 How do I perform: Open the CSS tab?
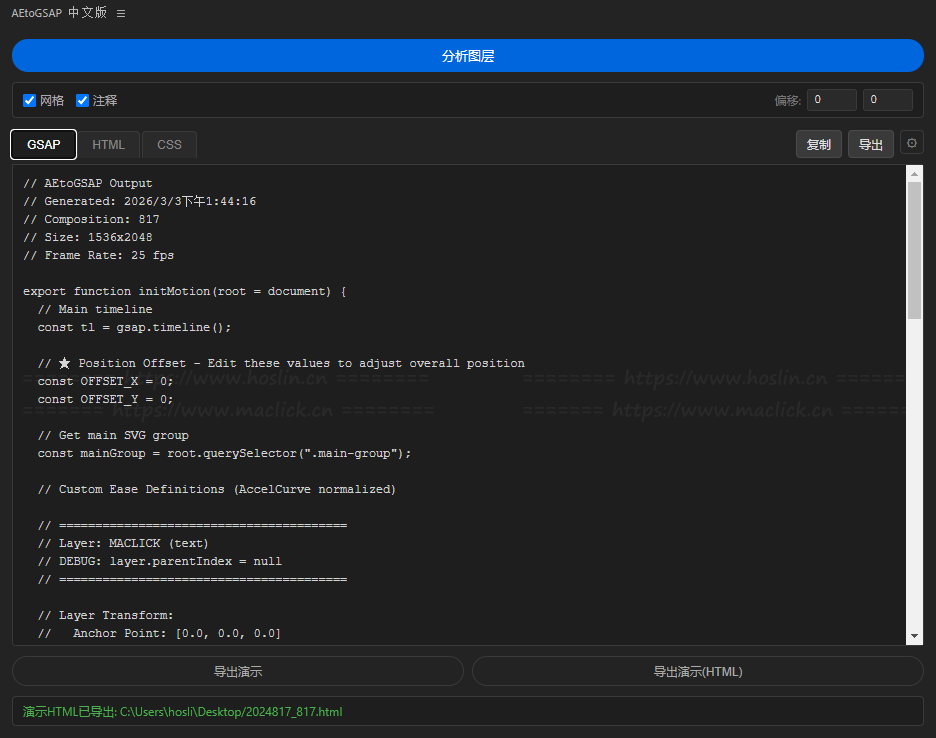tap(169, 145)
